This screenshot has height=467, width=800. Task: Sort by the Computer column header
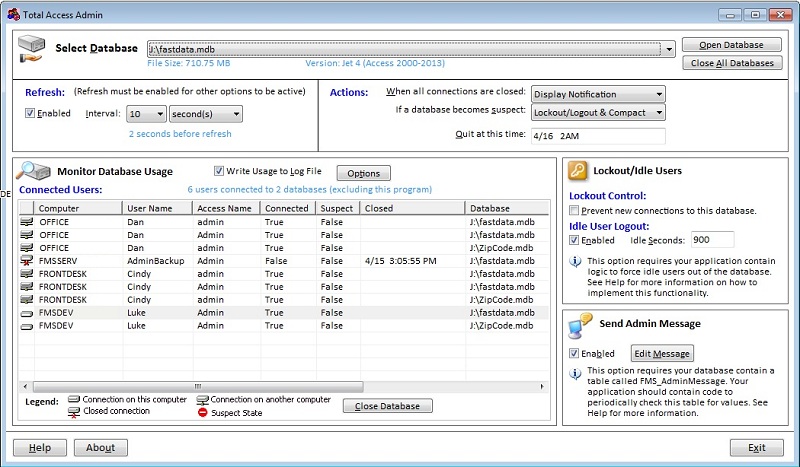coord(78,208)
